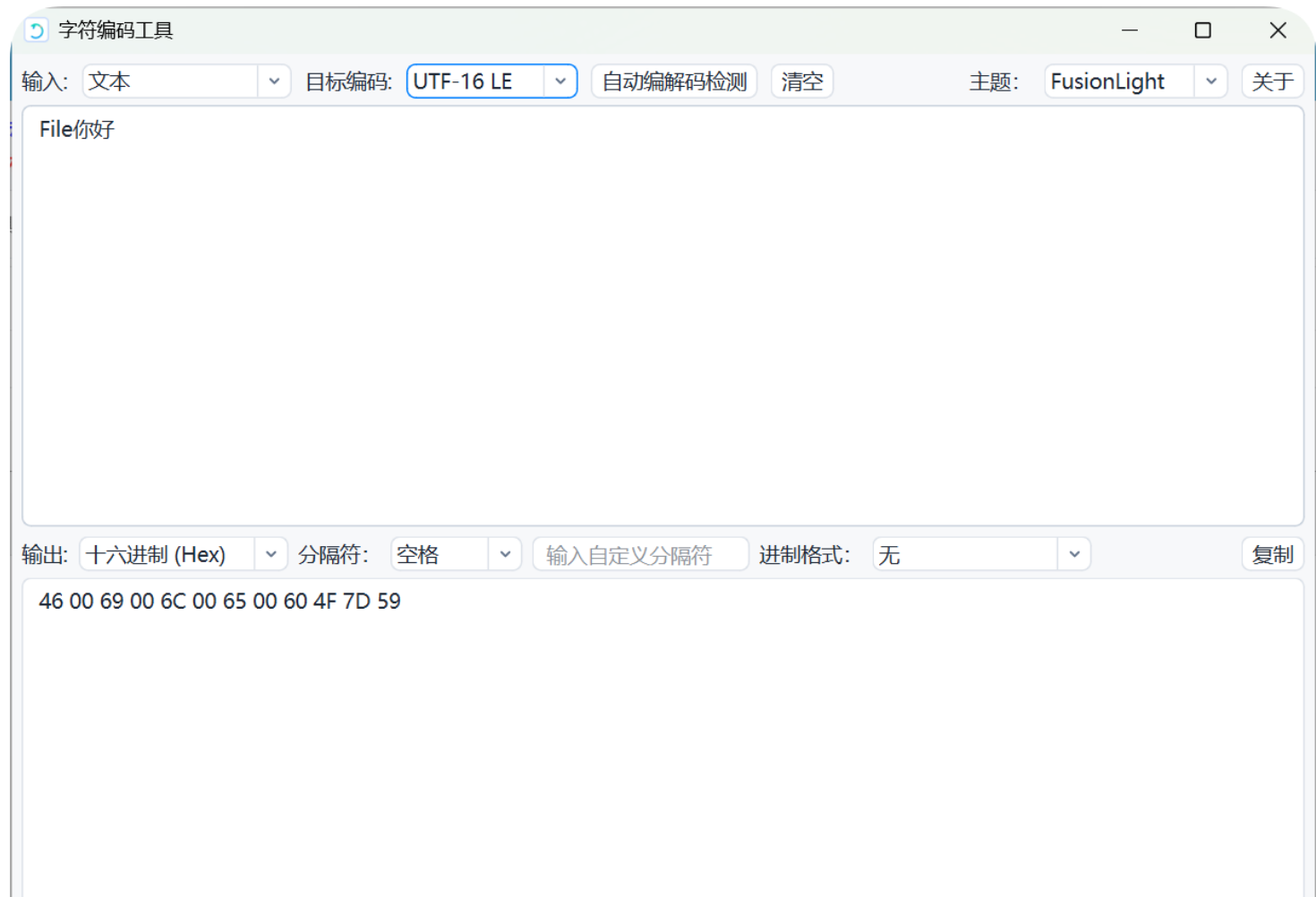Click the chevron arrow of the 输入 combo box
The width and height of the screenshot is (1316, 897).
(274, 81)
